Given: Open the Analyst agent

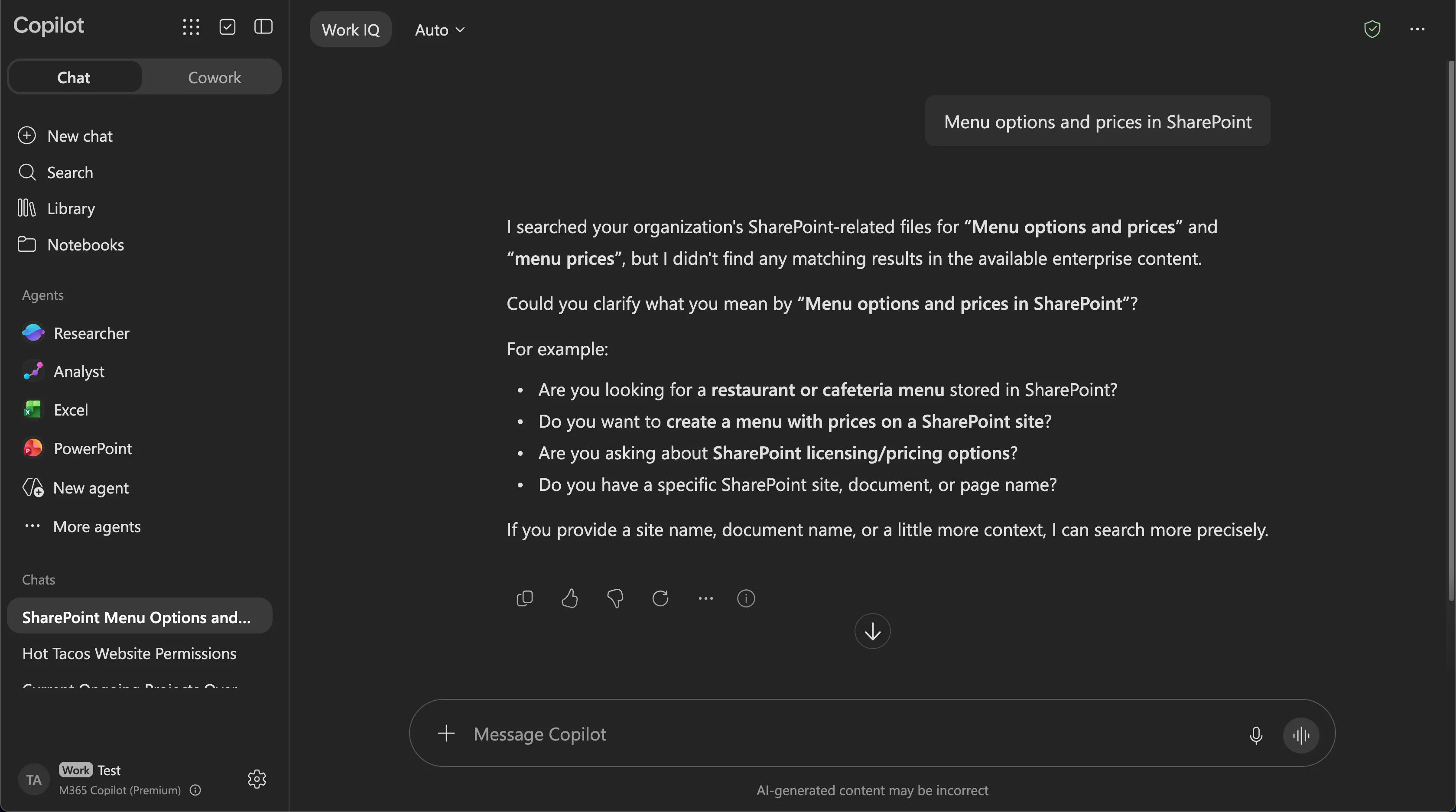Looking at the screenshot, I should (x=63, y=371).
